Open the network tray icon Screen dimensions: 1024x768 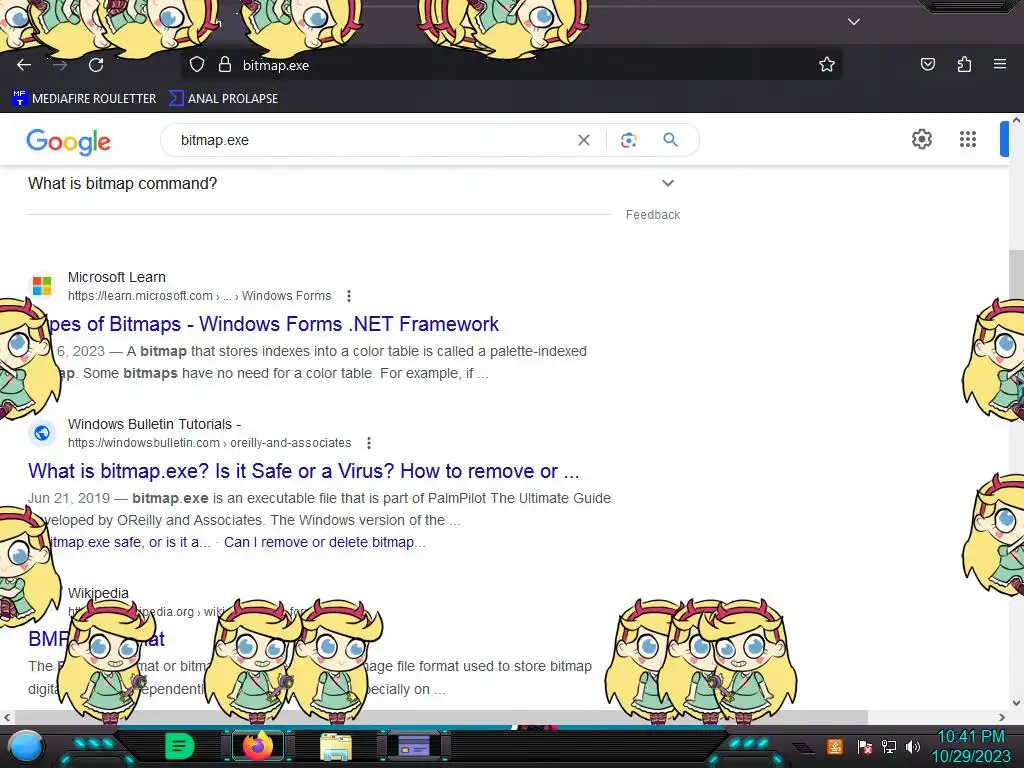click(x=889, y=746)
